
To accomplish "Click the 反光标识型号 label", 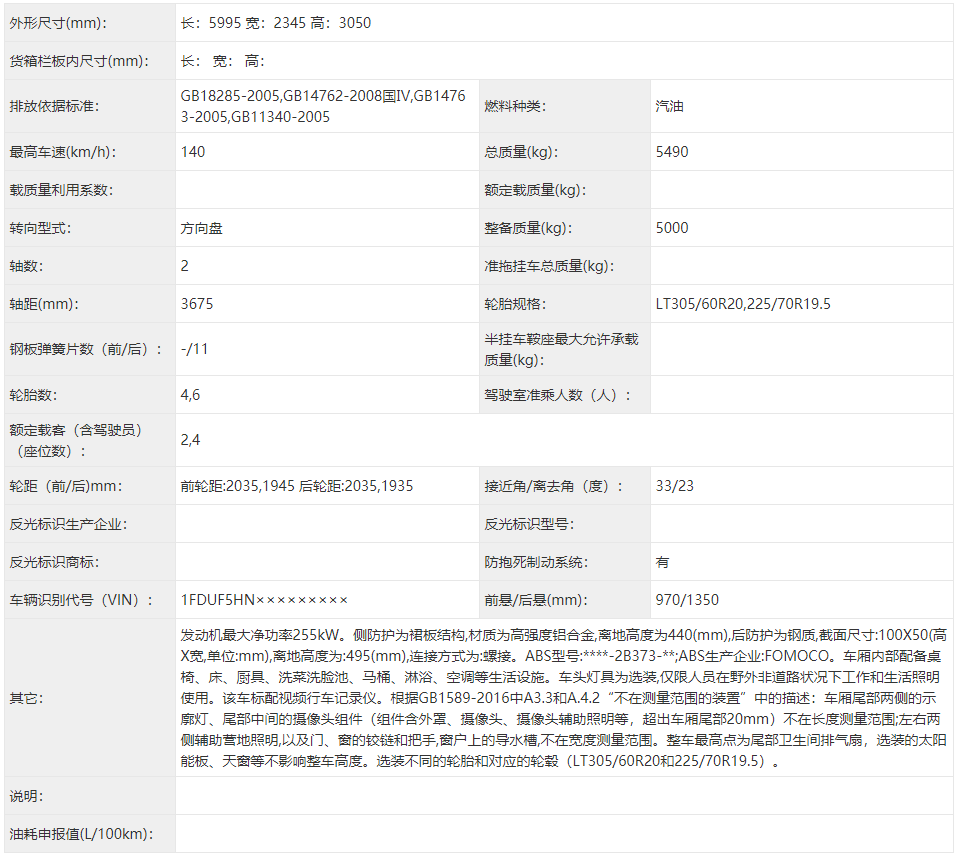I will point(529,525).
